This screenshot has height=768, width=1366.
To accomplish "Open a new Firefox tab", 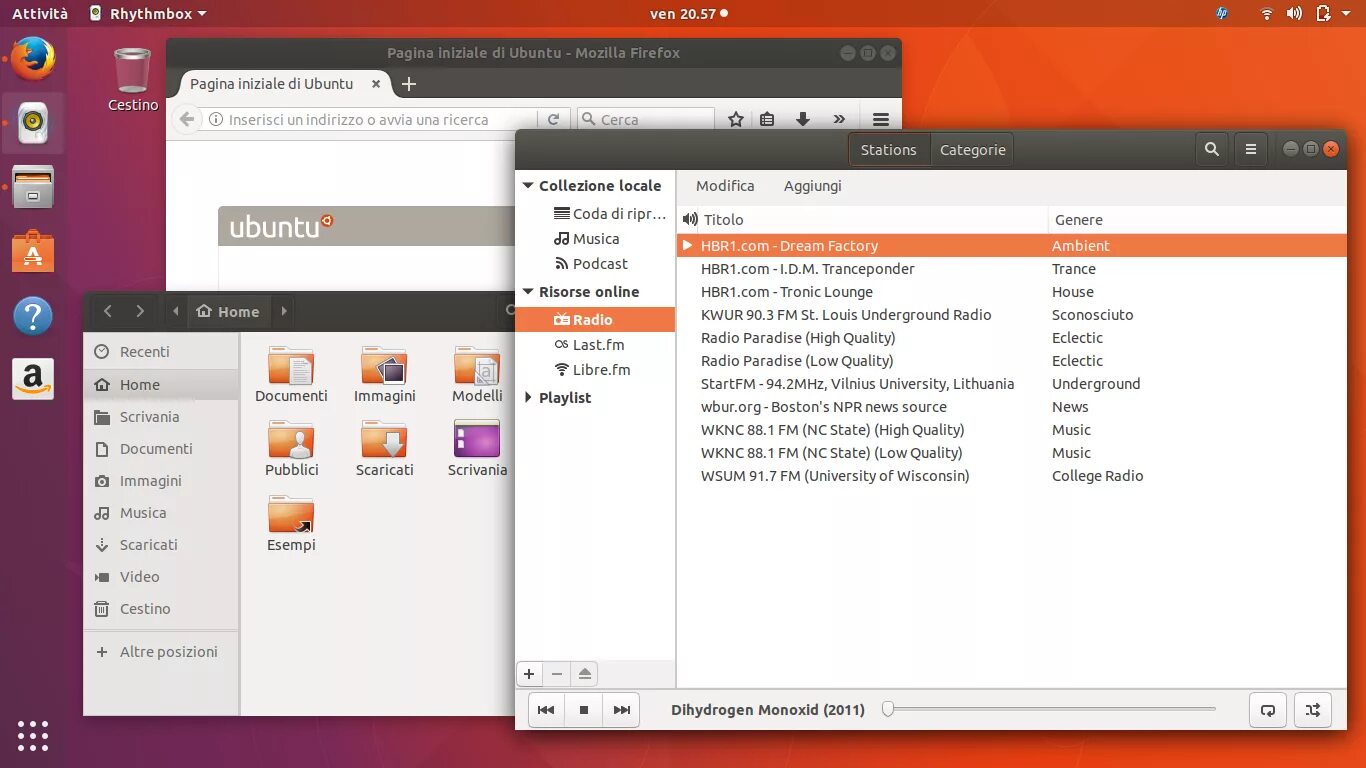I will (408, 84).
